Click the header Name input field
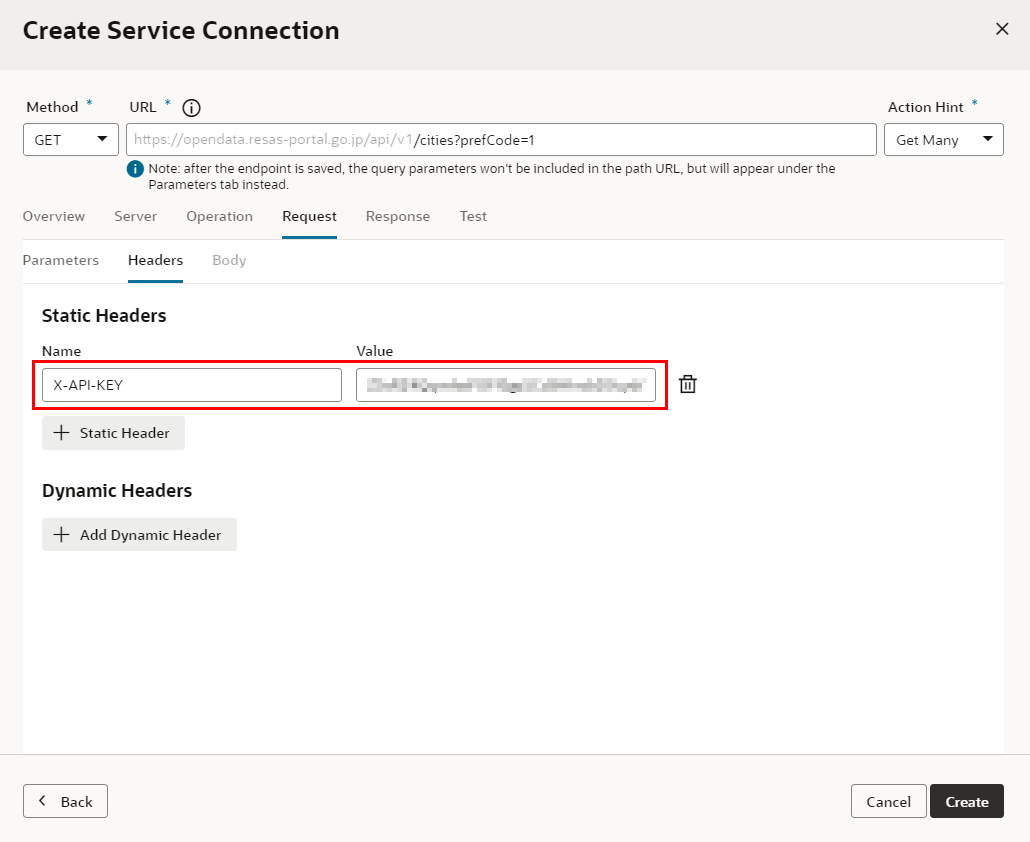 [x=191, y=385]
